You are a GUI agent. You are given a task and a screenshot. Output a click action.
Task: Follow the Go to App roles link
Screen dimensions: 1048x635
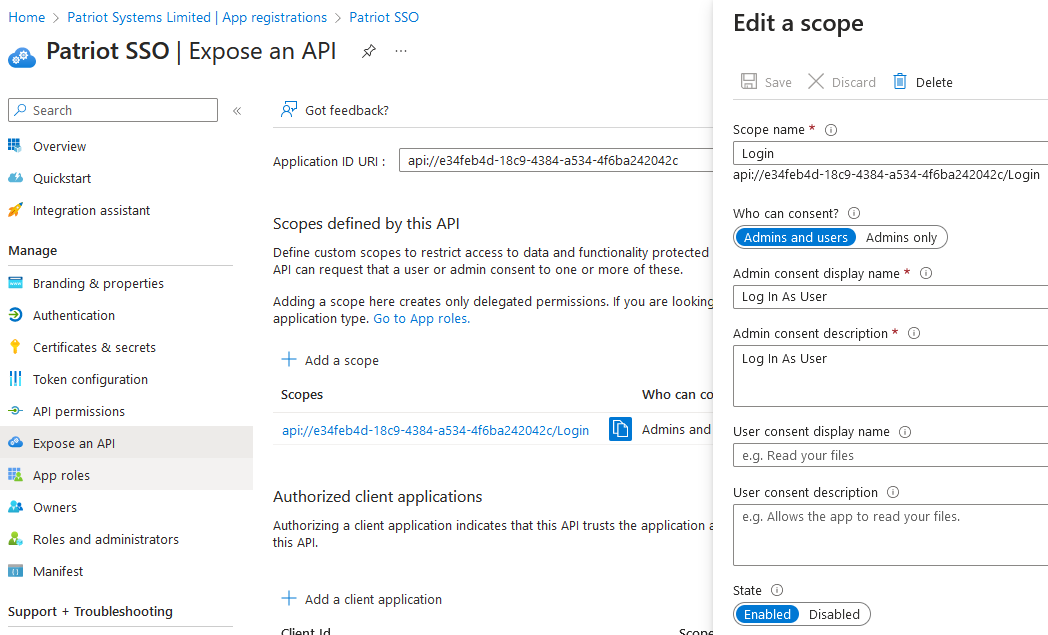422,319
